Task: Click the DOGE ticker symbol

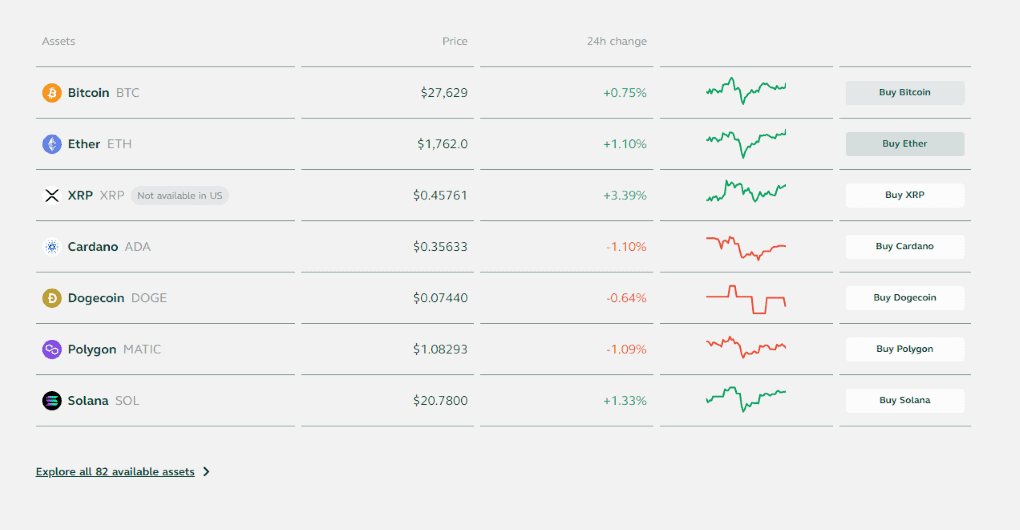Action: pyautogui.click(x=149, y=298)
